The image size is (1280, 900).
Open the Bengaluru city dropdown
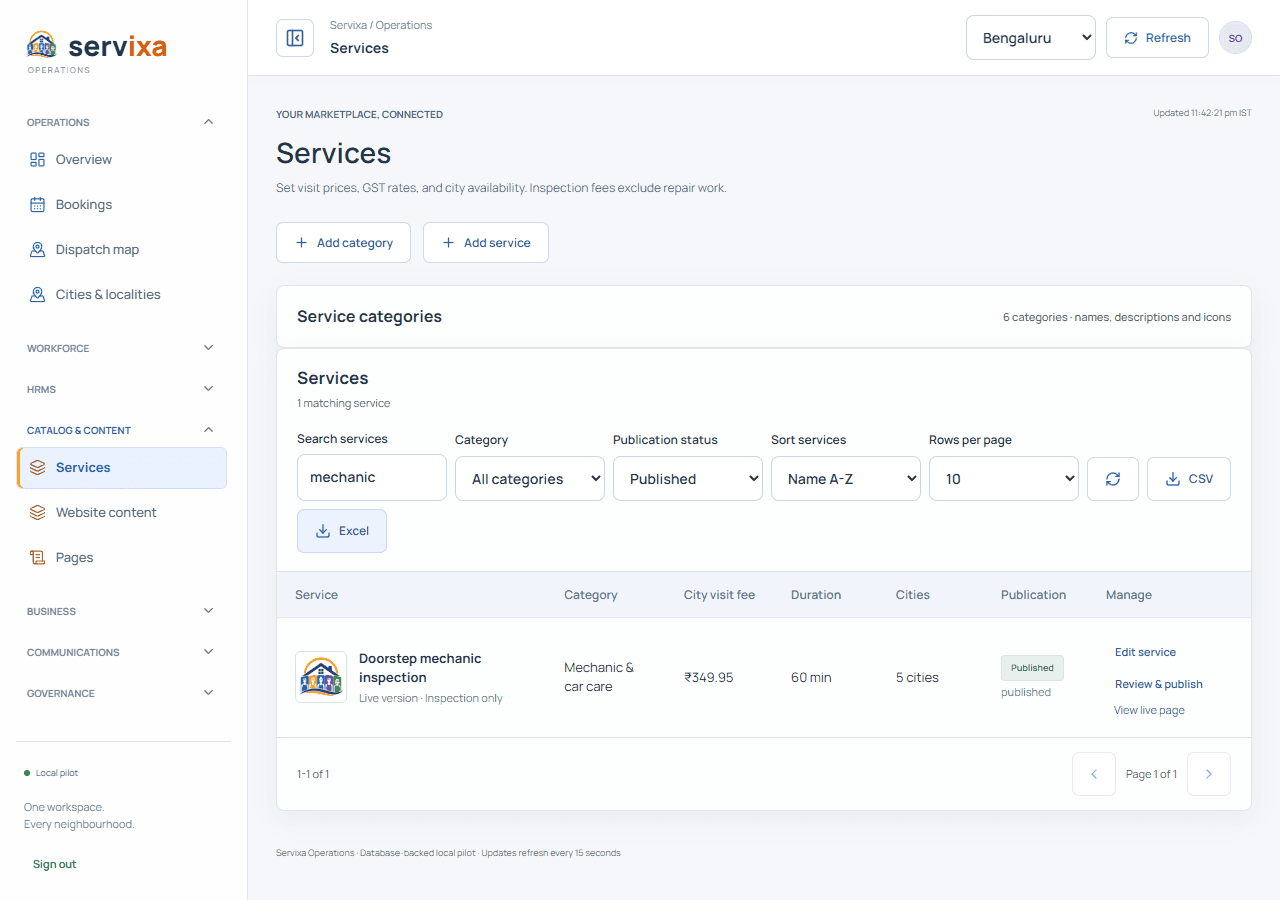1031,38
